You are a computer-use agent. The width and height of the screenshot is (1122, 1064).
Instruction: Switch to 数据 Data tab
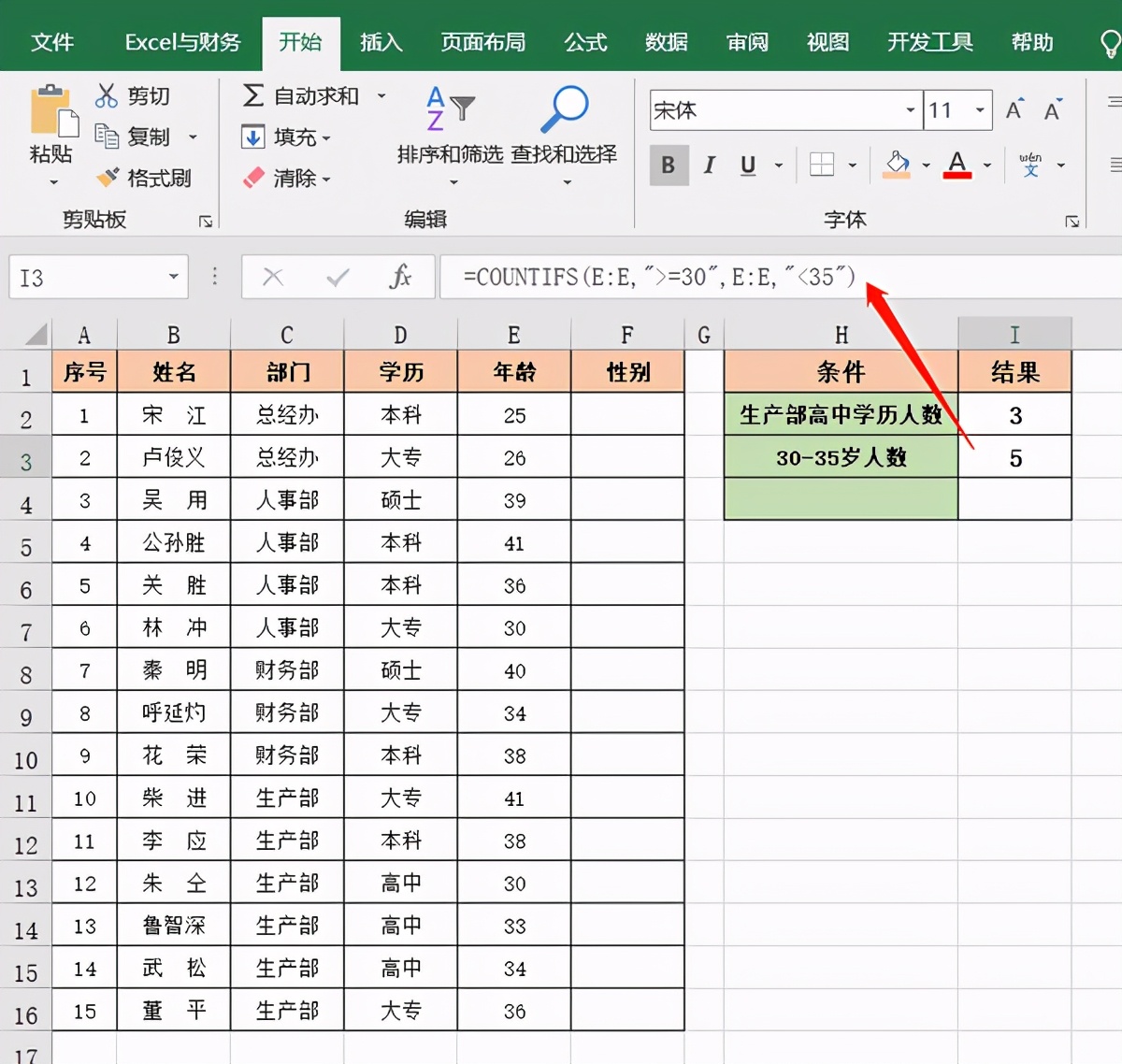(x=666, y=42)
